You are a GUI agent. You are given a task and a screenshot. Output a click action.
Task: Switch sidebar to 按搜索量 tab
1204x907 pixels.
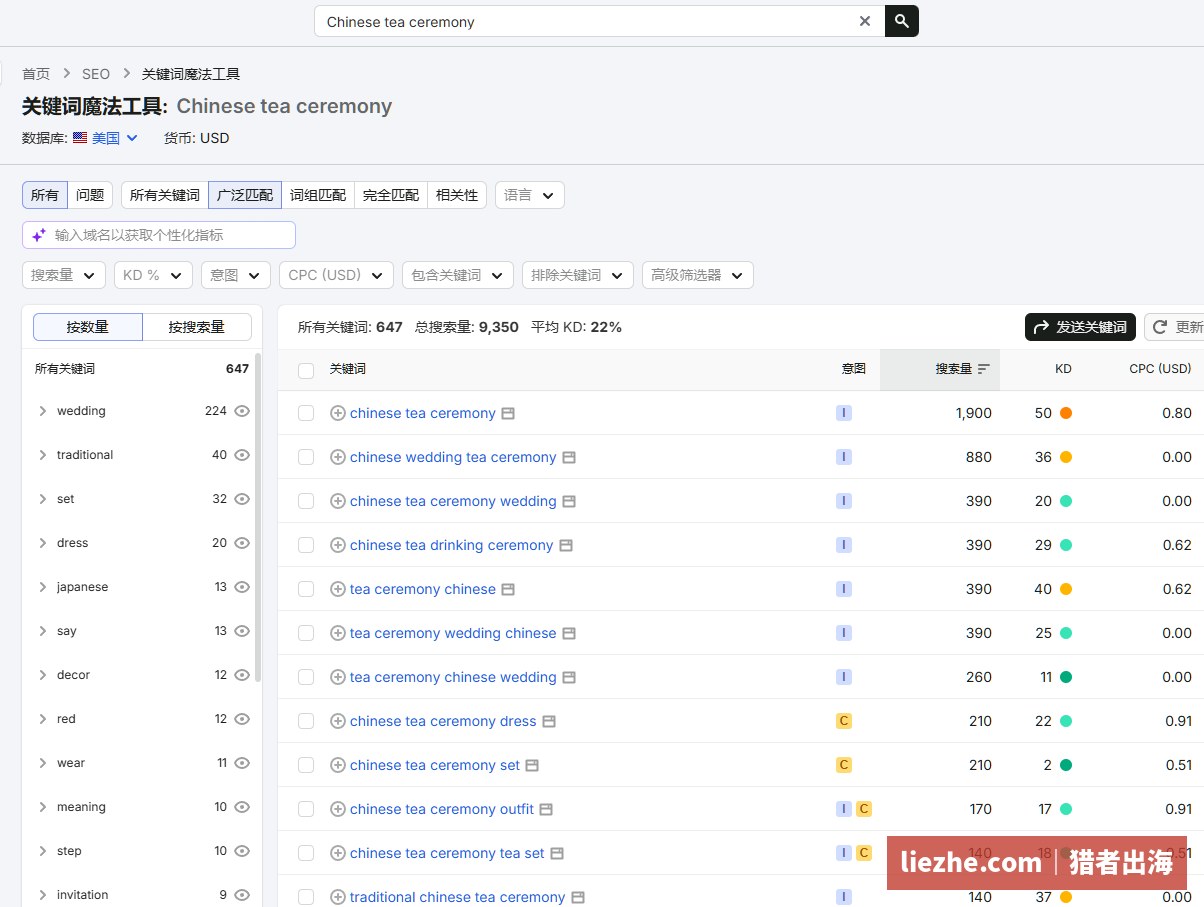click(x=197, y=327)
